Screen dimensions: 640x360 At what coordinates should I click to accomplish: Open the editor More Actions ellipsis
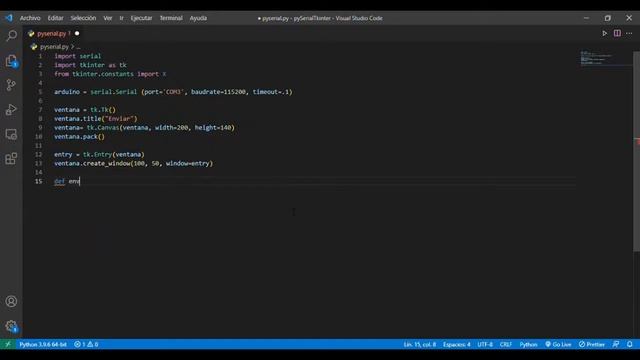(629, 33)
